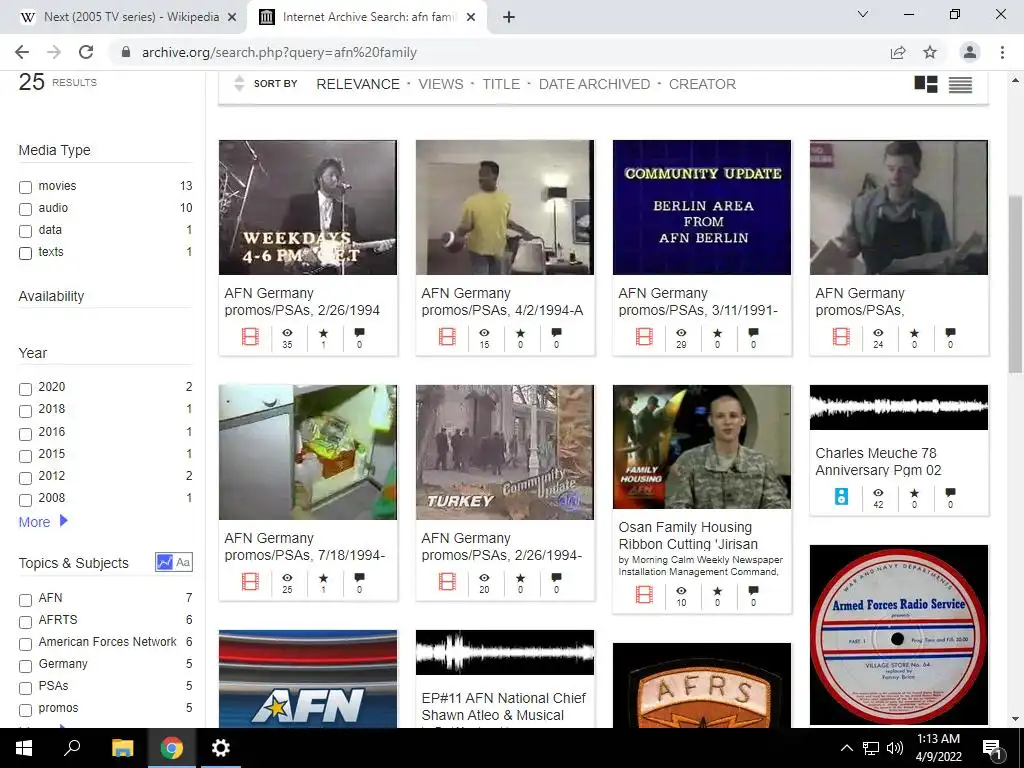The image size is (1024, 768).
Task: Check the Germany topic filter
Action: tap(25, 666)
